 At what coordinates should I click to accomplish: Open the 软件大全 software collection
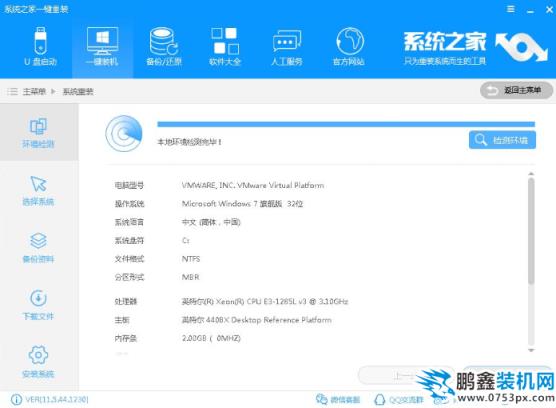[x=225, y=47]
